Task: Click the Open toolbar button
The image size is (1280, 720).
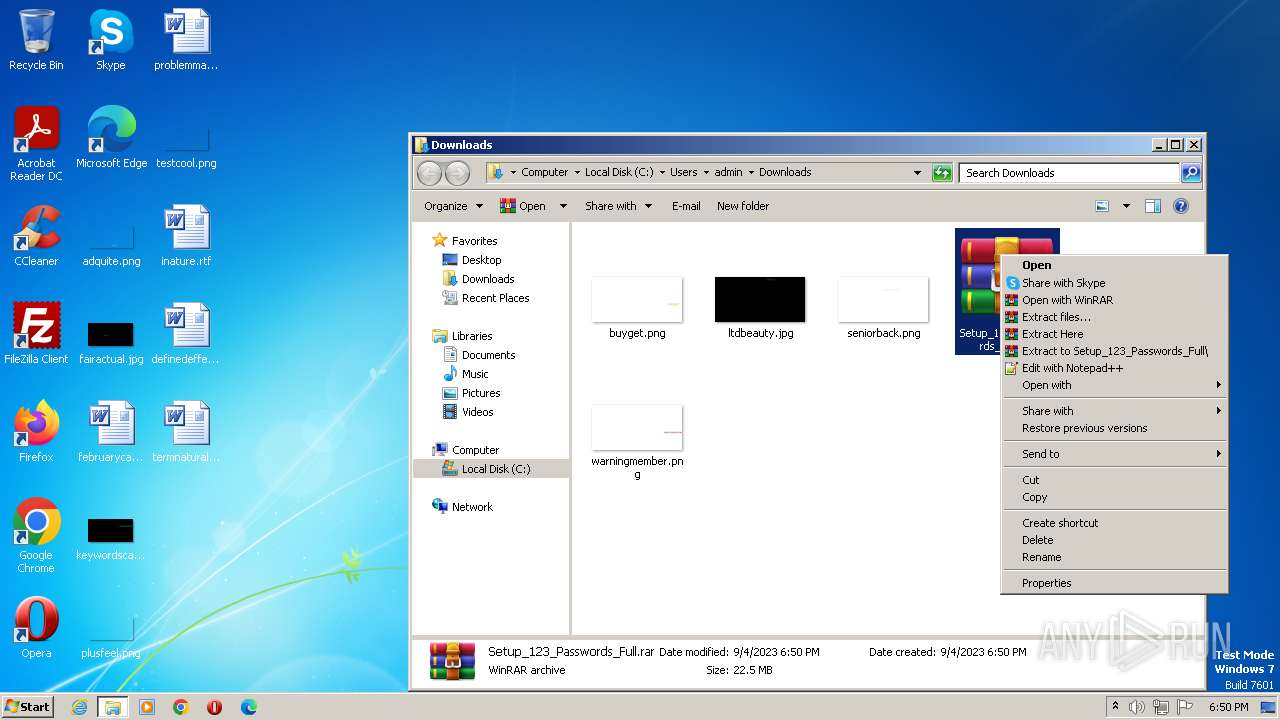Action: tap(523, 206)
